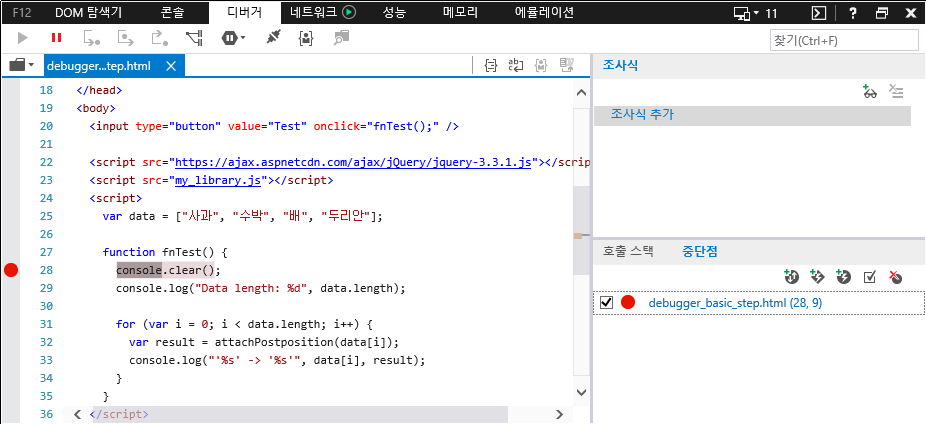Viewport: 926px width, 424px height.
Task: Click the Step over toolbar icon
Action: pyautogui.click(x=126, y=38)
